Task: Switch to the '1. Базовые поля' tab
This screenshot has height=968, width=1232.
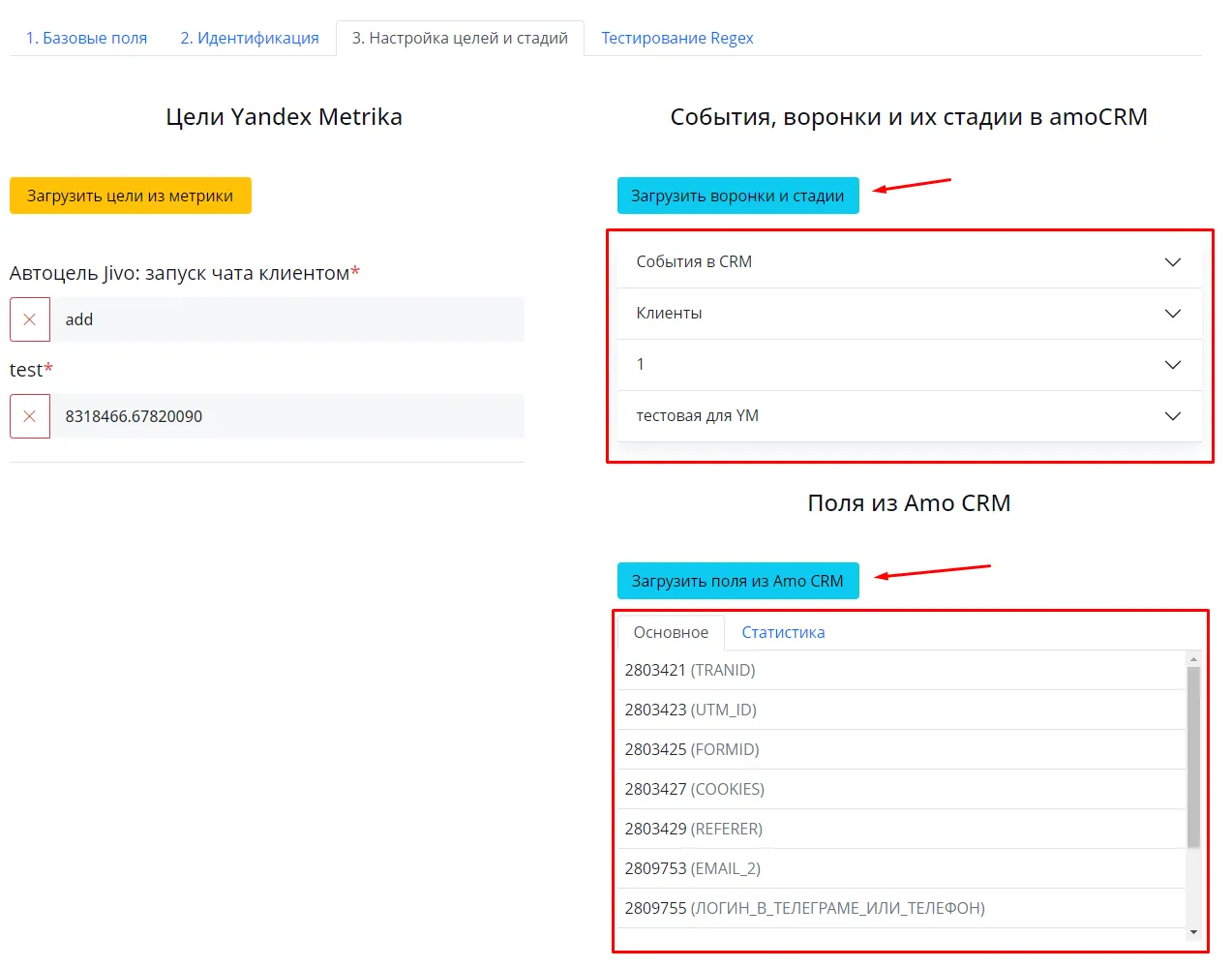Action: [86, 38]
